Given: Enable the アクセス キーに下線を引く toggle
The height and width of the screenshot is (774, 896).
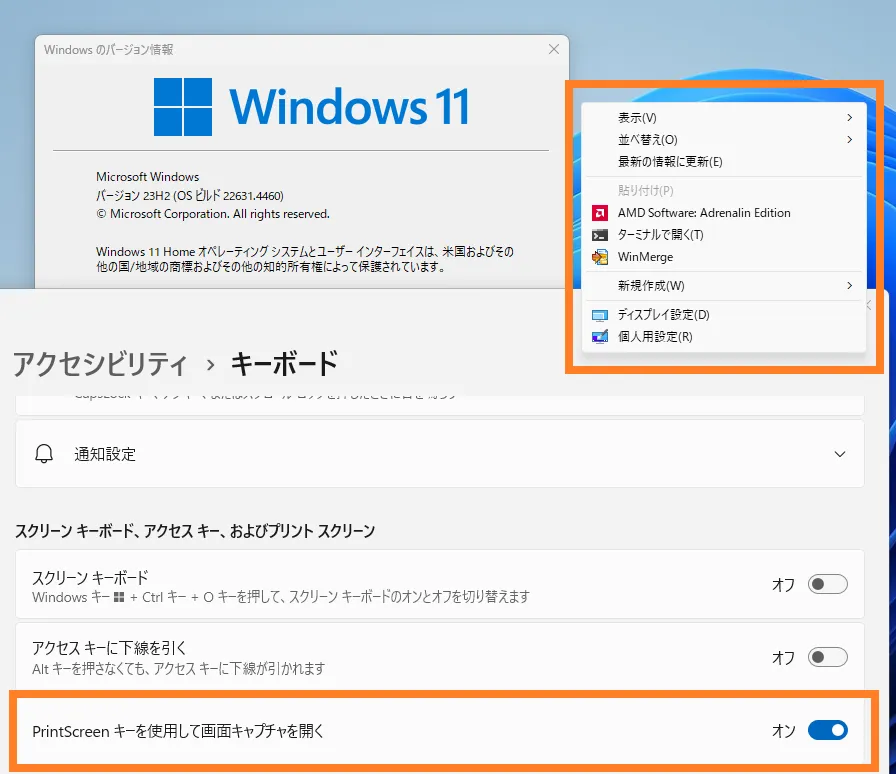Looking at the screenshot, I should (x=827, y=657).
